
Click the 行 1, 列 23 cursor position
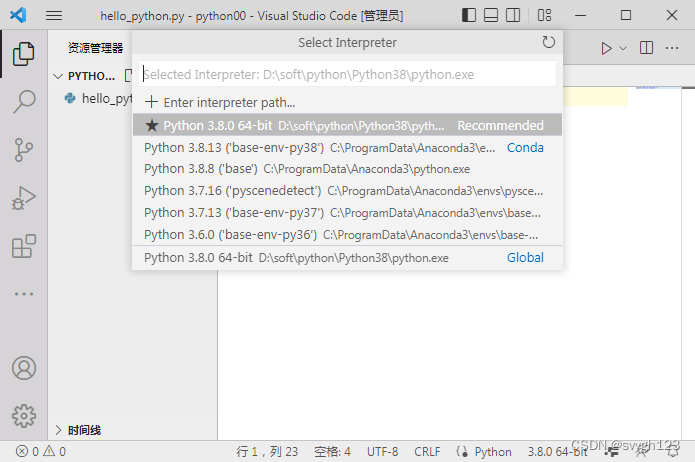pyautogui.click(x=267, y=451)
